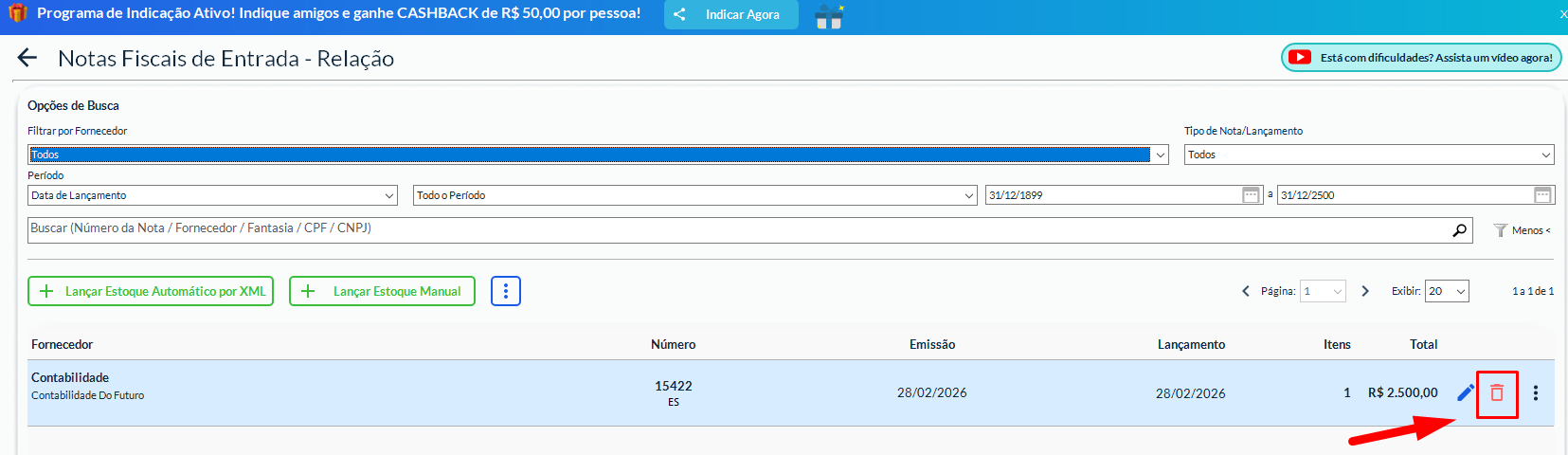Go to the previous page arrow
This screenshot has height=455, width=1568.
coord(1246,291)
